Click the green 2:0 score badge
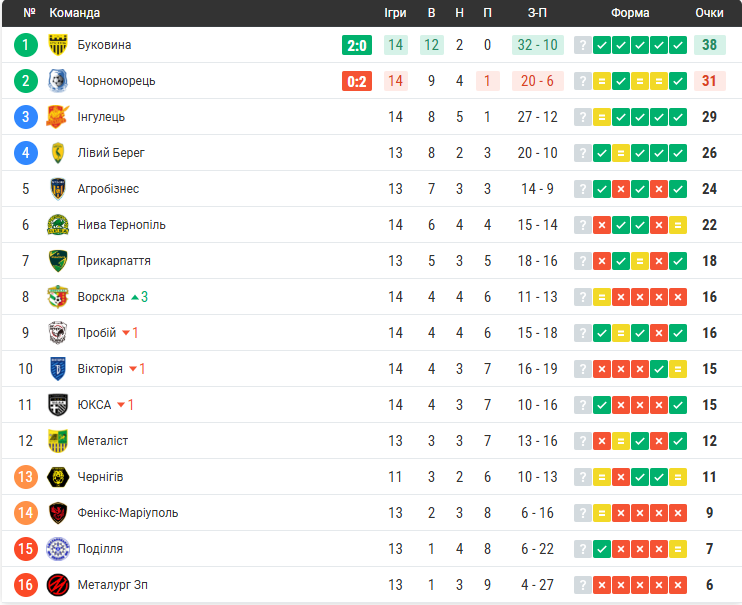The height and width of the screenshot is (605, 742). pos(357,45)
